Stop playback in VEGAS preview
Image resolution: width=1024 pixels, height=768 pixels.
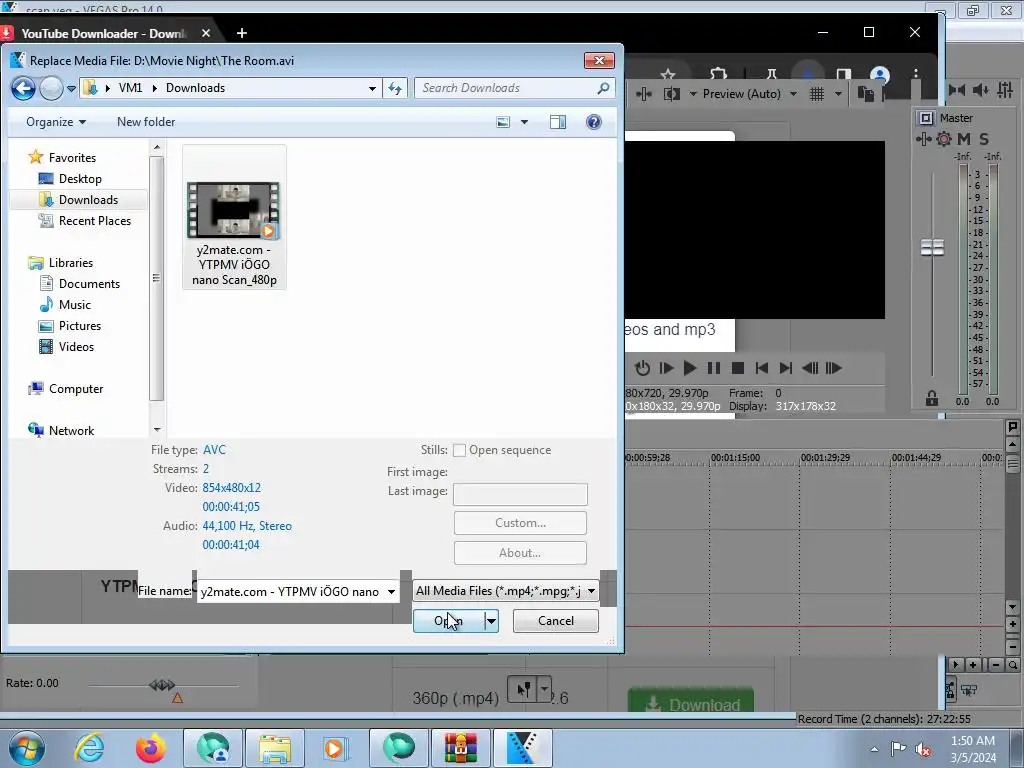[x=738, y=368]
